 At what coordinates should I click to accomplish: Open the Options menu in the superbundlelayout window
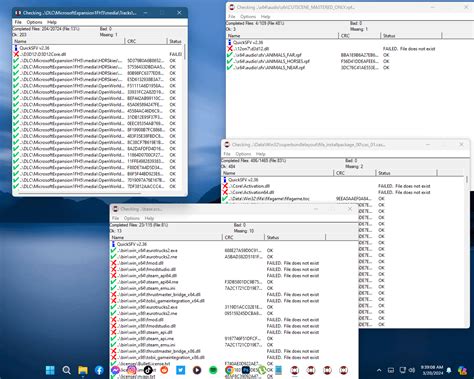243,154
